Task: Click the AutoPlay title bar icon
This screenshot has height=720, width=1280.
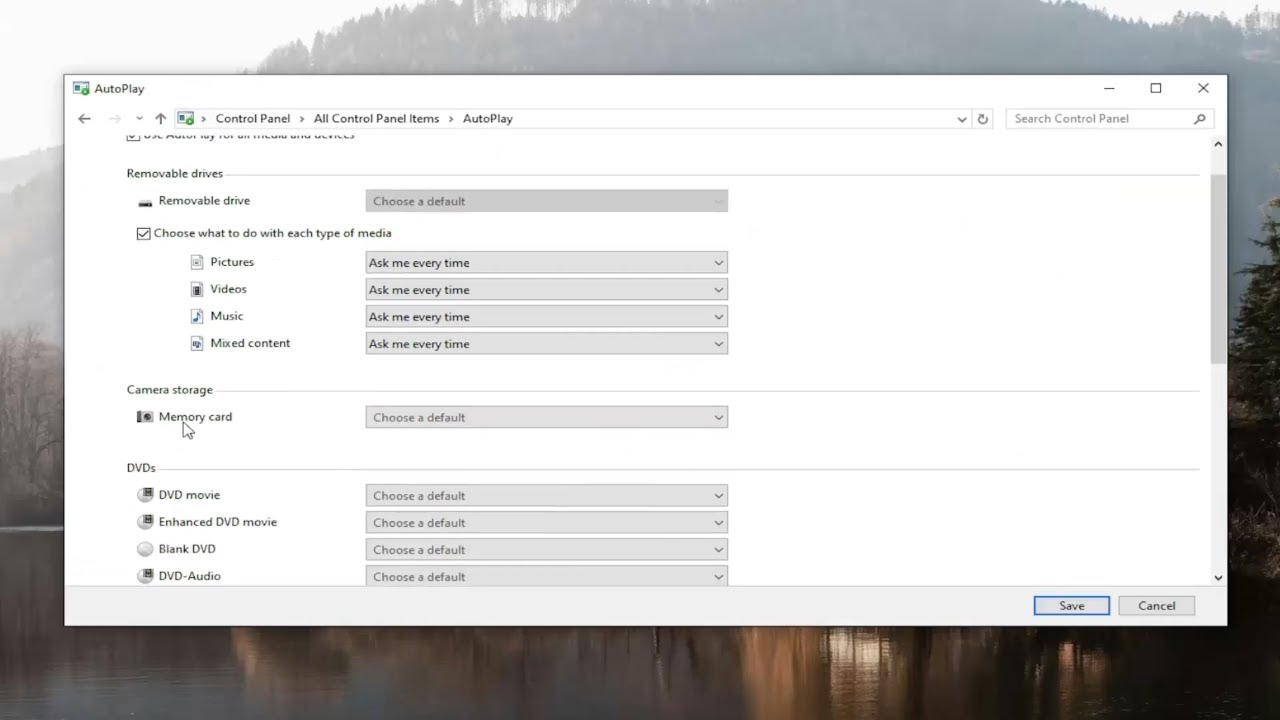Action: point(81,89)
